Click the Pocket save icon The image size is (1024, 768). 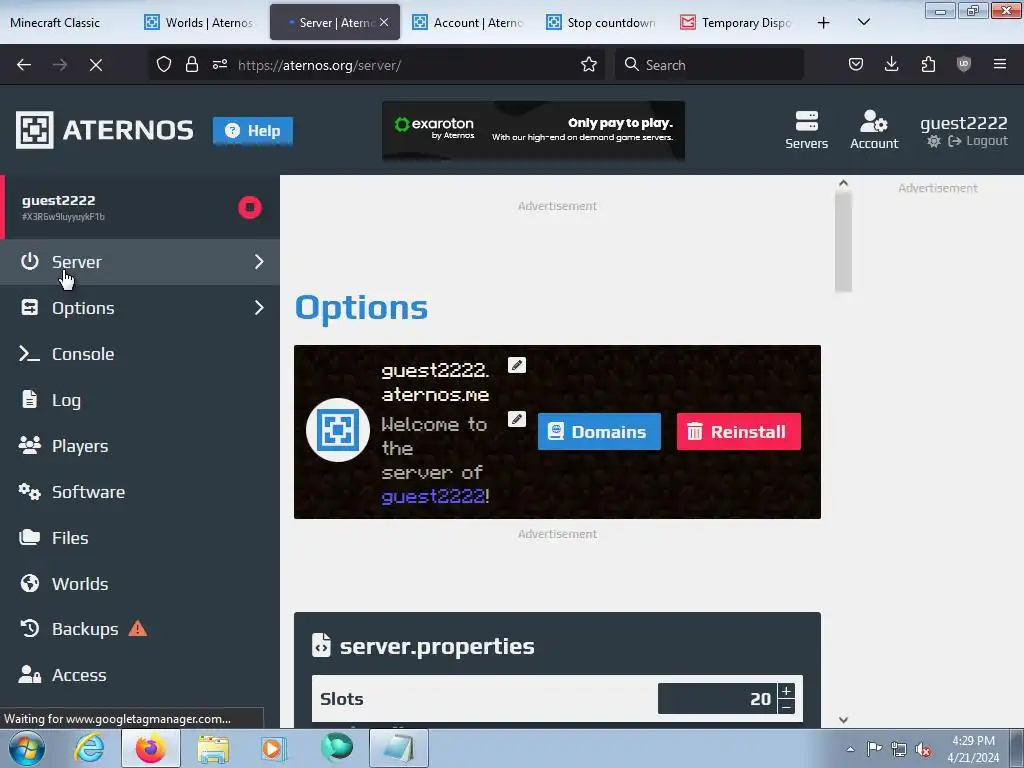(856, 64)
